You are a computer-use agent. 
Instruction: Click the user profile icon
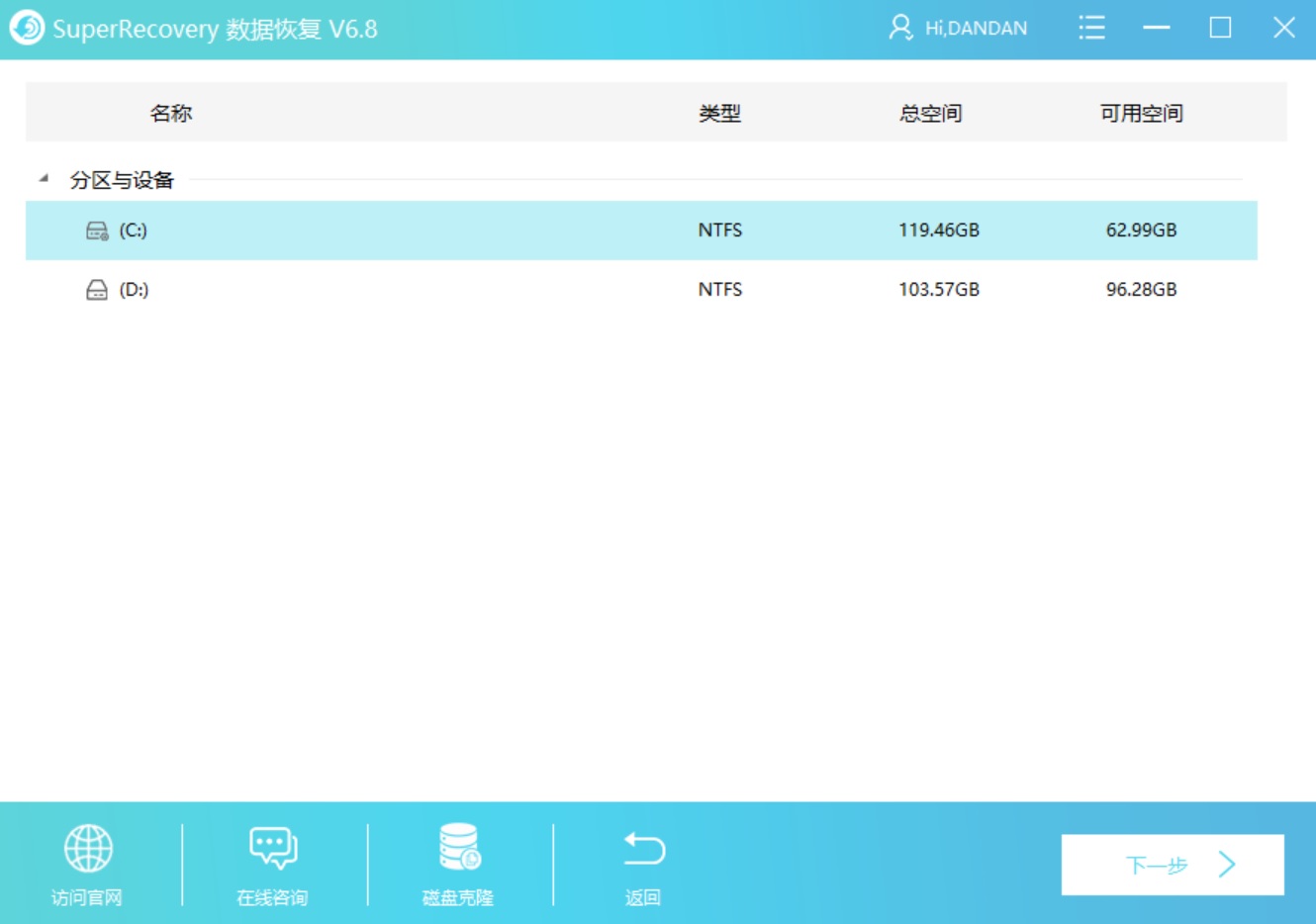[x=901, y=28]
